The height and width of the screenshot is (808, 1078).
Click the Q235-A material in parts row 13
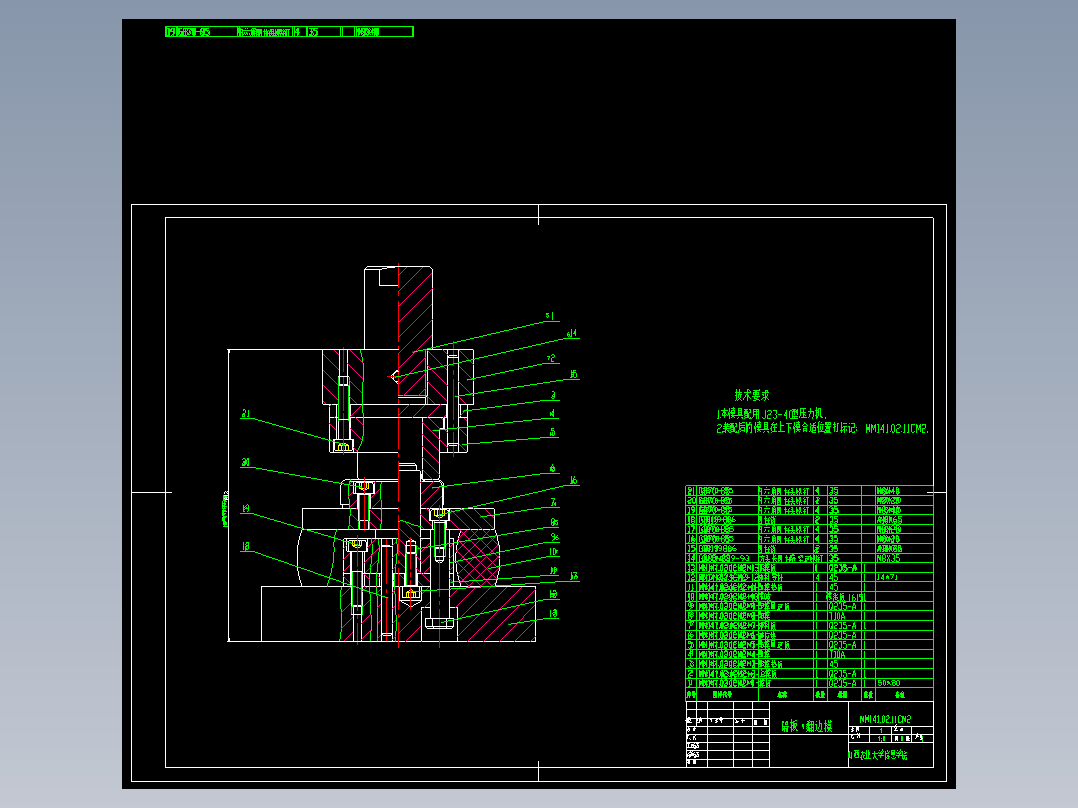point(843,568)
